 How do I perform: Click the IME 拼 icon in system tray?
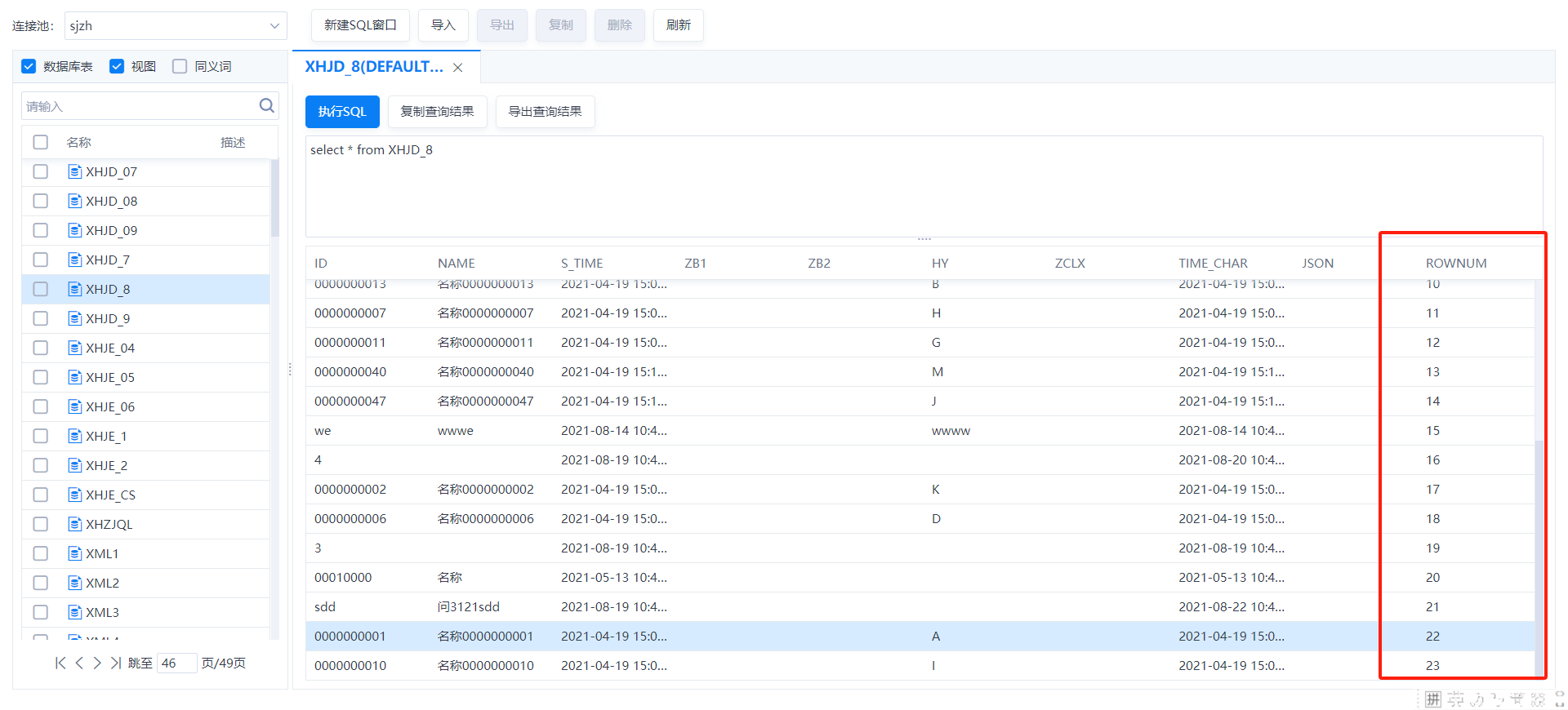tap(1432, 699)
